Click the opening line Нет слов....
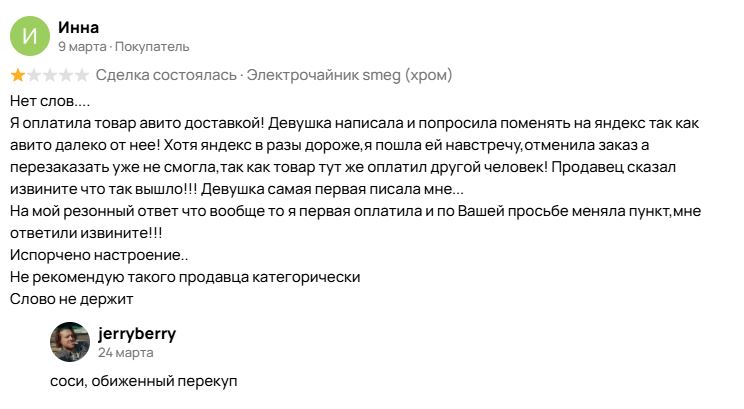The width and height of the screenshot is (744, 409). point(50,101)
